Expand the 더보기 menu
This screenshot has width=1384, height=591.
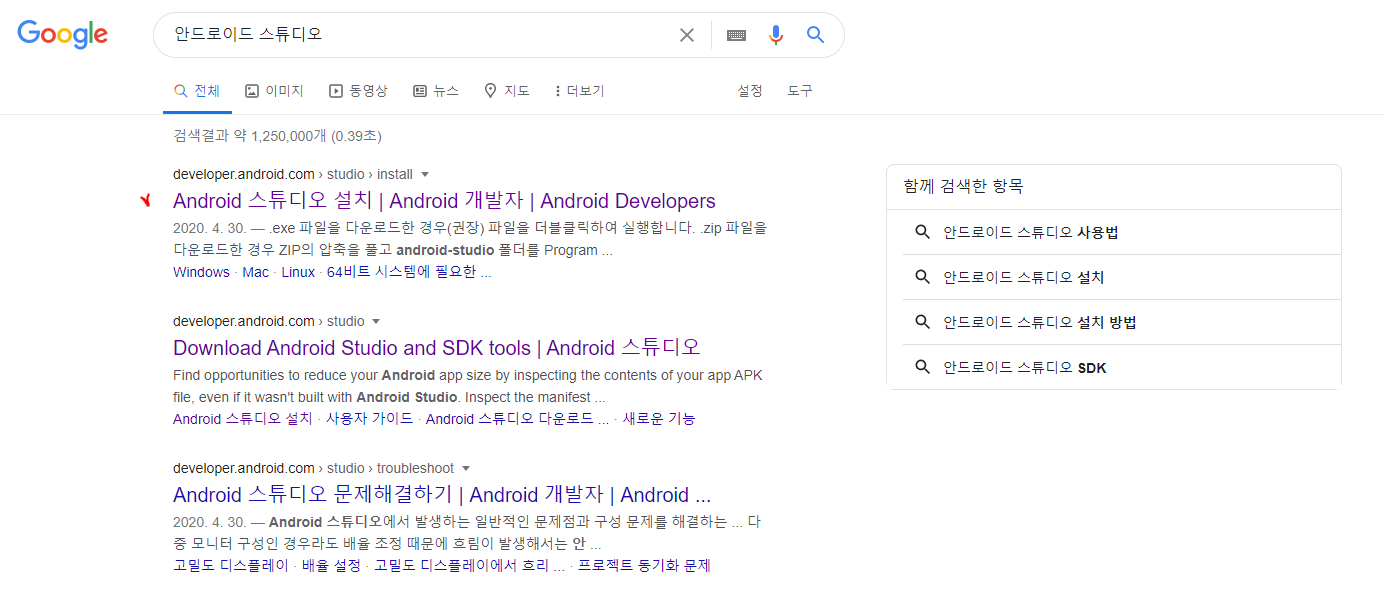(579, 91)
